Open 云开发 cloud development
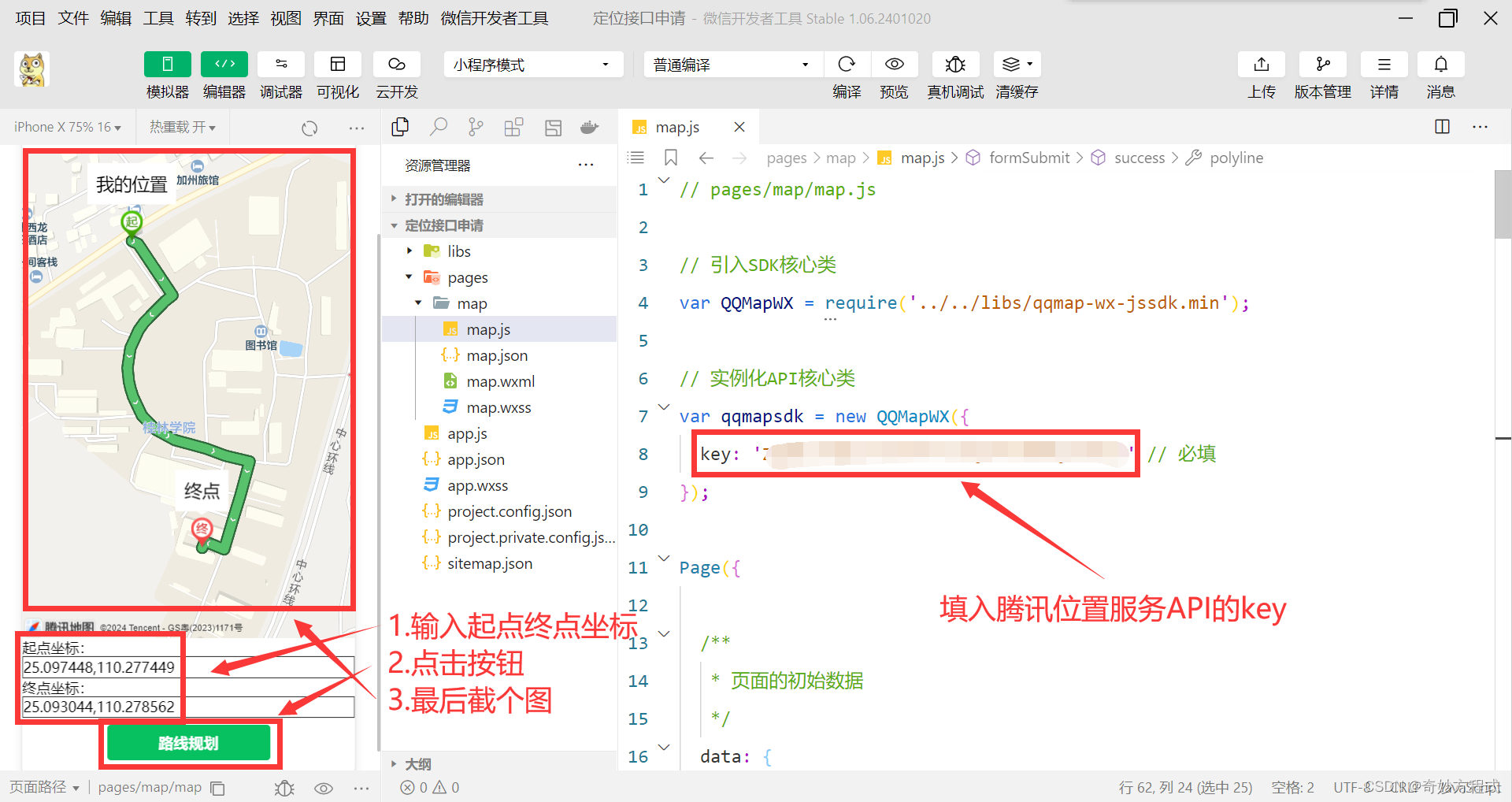 tap(397, 65)
